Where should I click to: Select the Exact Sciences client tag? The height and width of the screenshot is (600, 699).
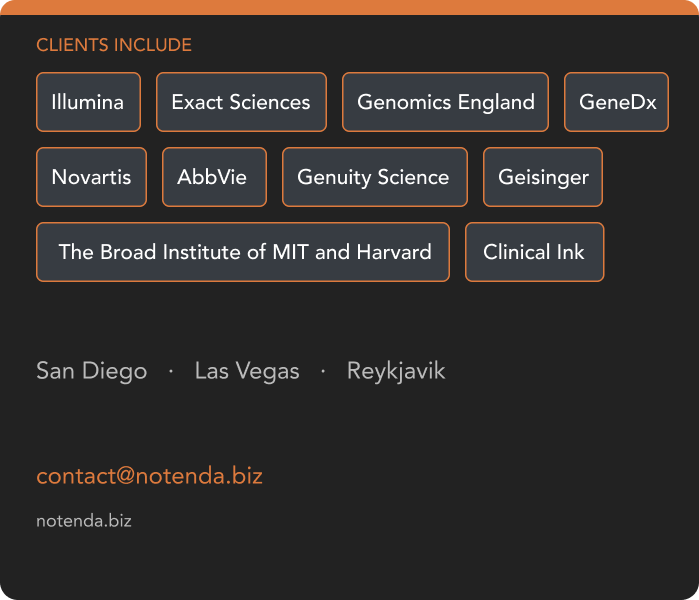tap(241, 102)
